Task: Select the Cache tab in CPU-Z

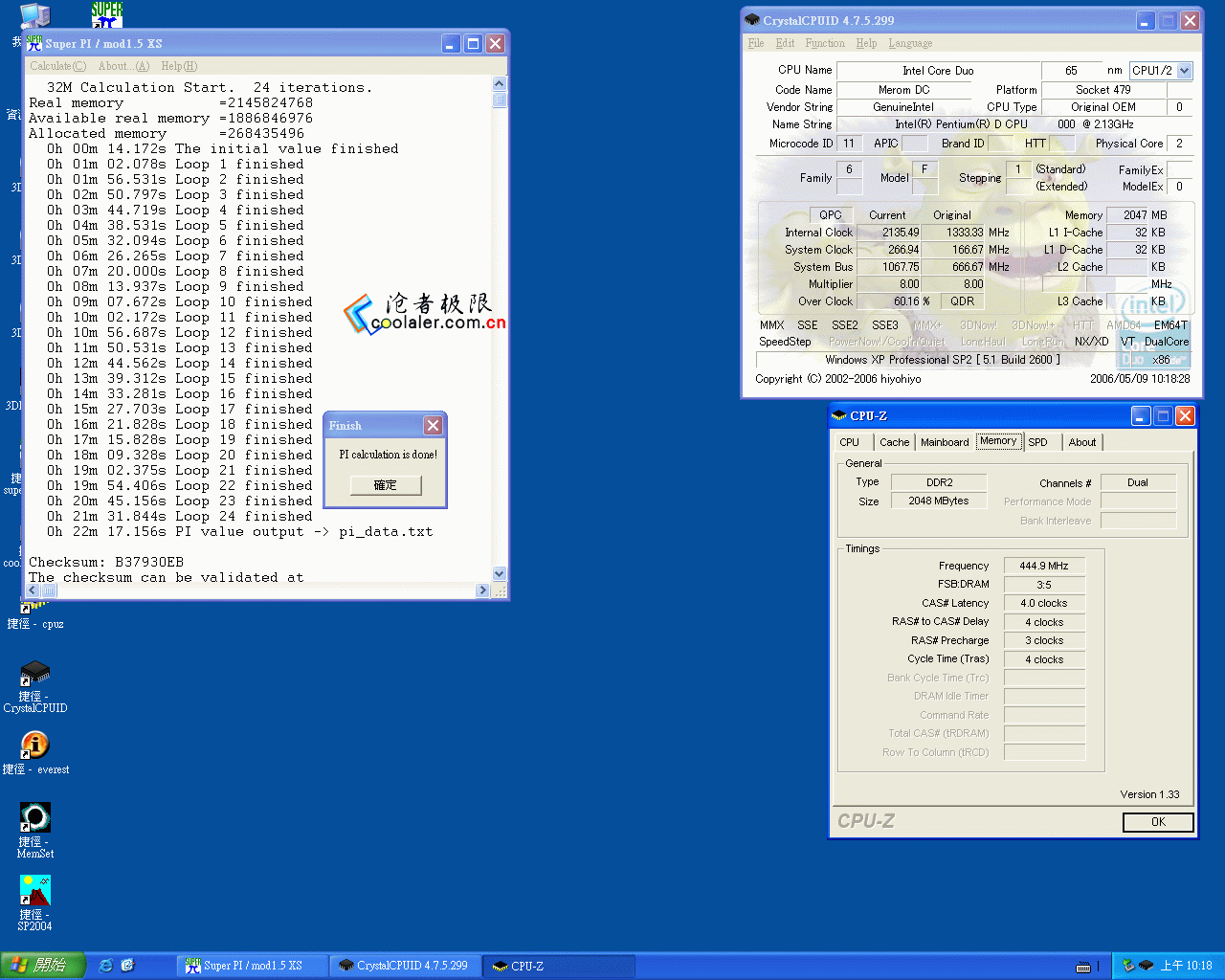Action: [894, 442]
